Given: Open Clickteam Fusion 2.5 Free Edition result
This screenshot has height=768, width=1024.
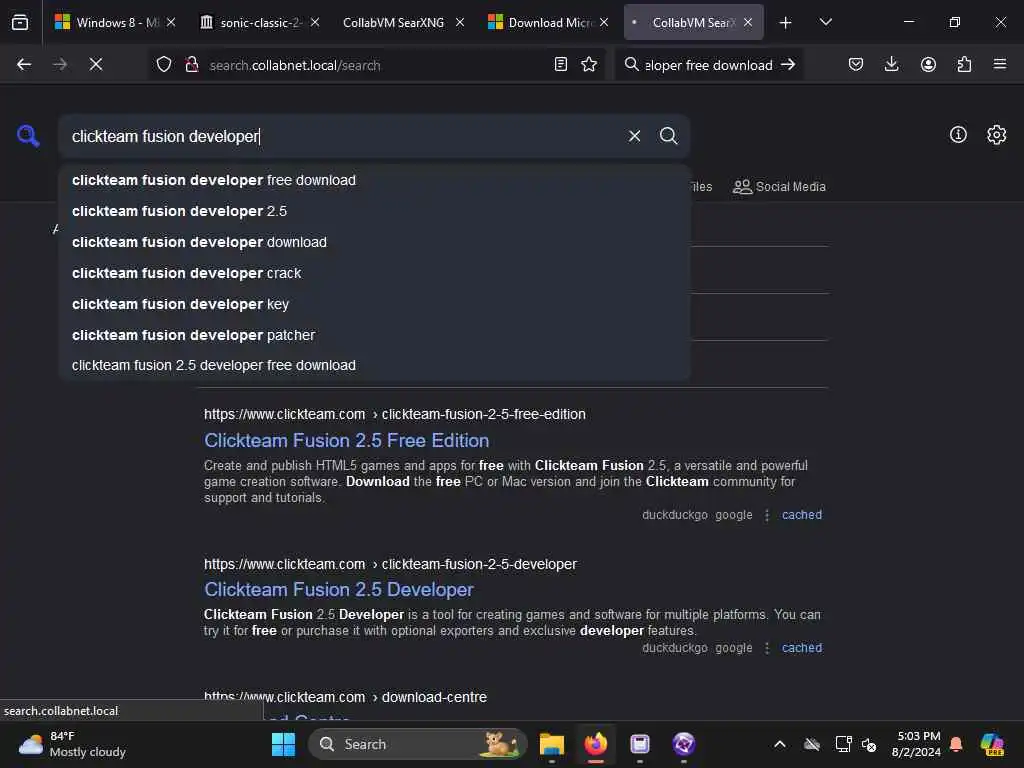Looking at the screenshot, I should [346, 440].
